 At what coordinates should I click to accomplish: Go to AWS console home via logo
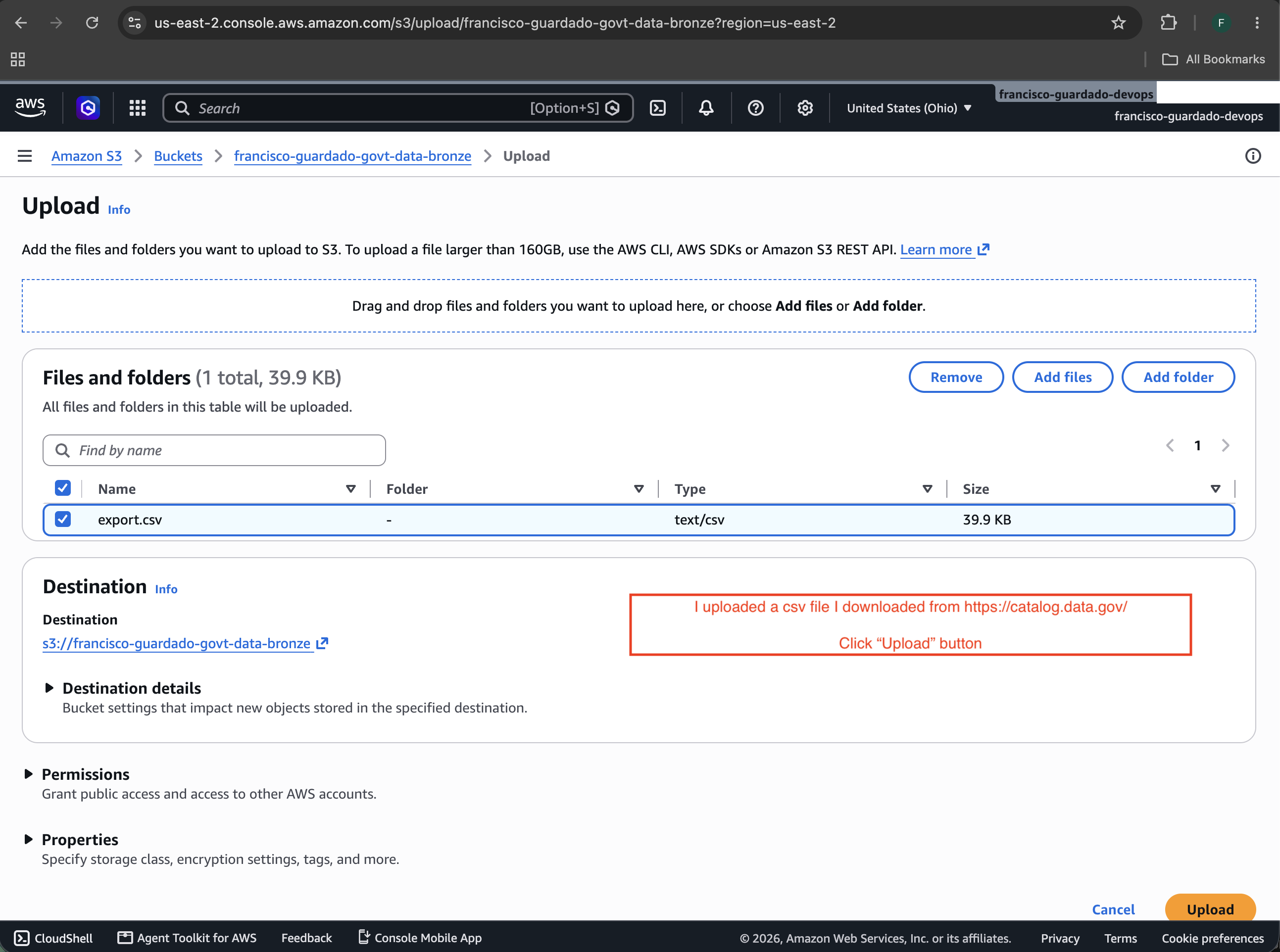(x=30, y=108)
